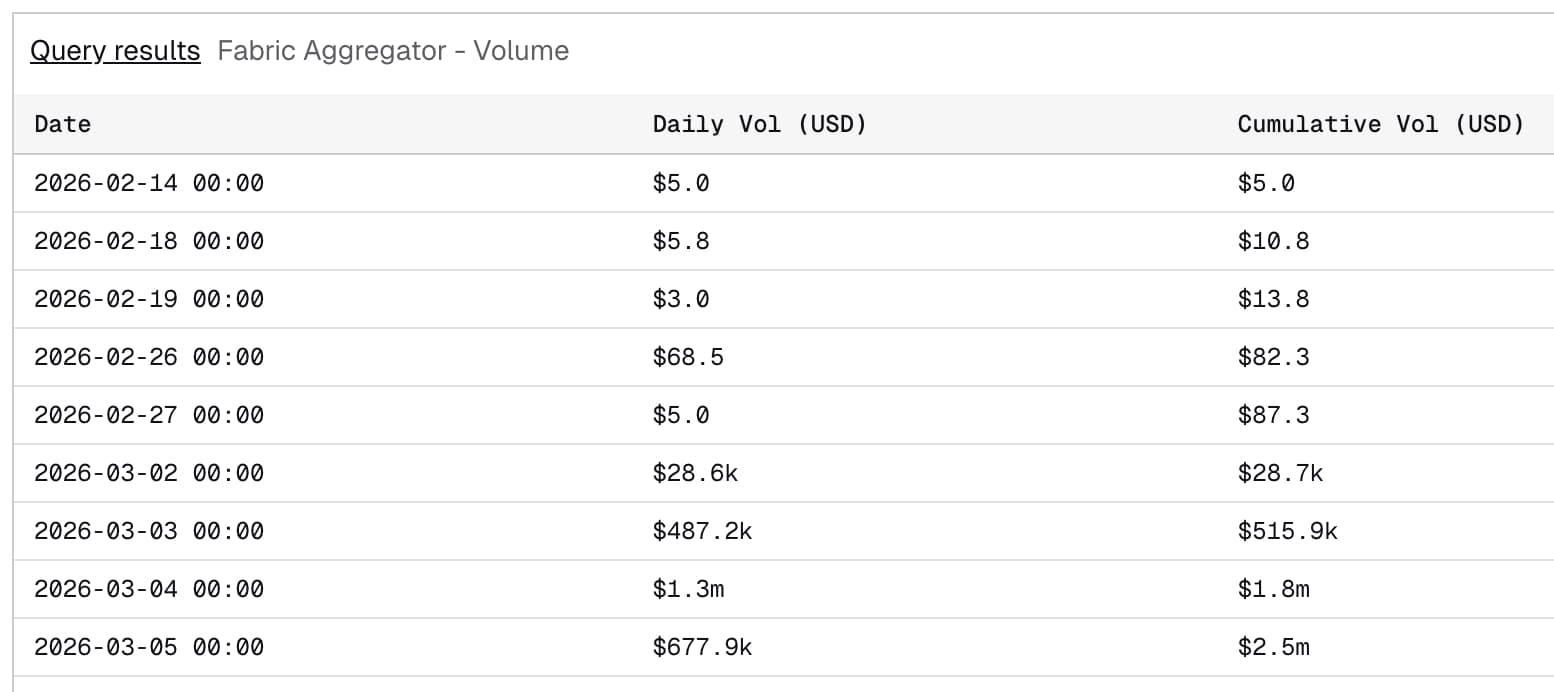Viewport: 1554px width, 692px height.
Task: Select the $10.8 cumulative volume cell
Action: (1273, 241)
